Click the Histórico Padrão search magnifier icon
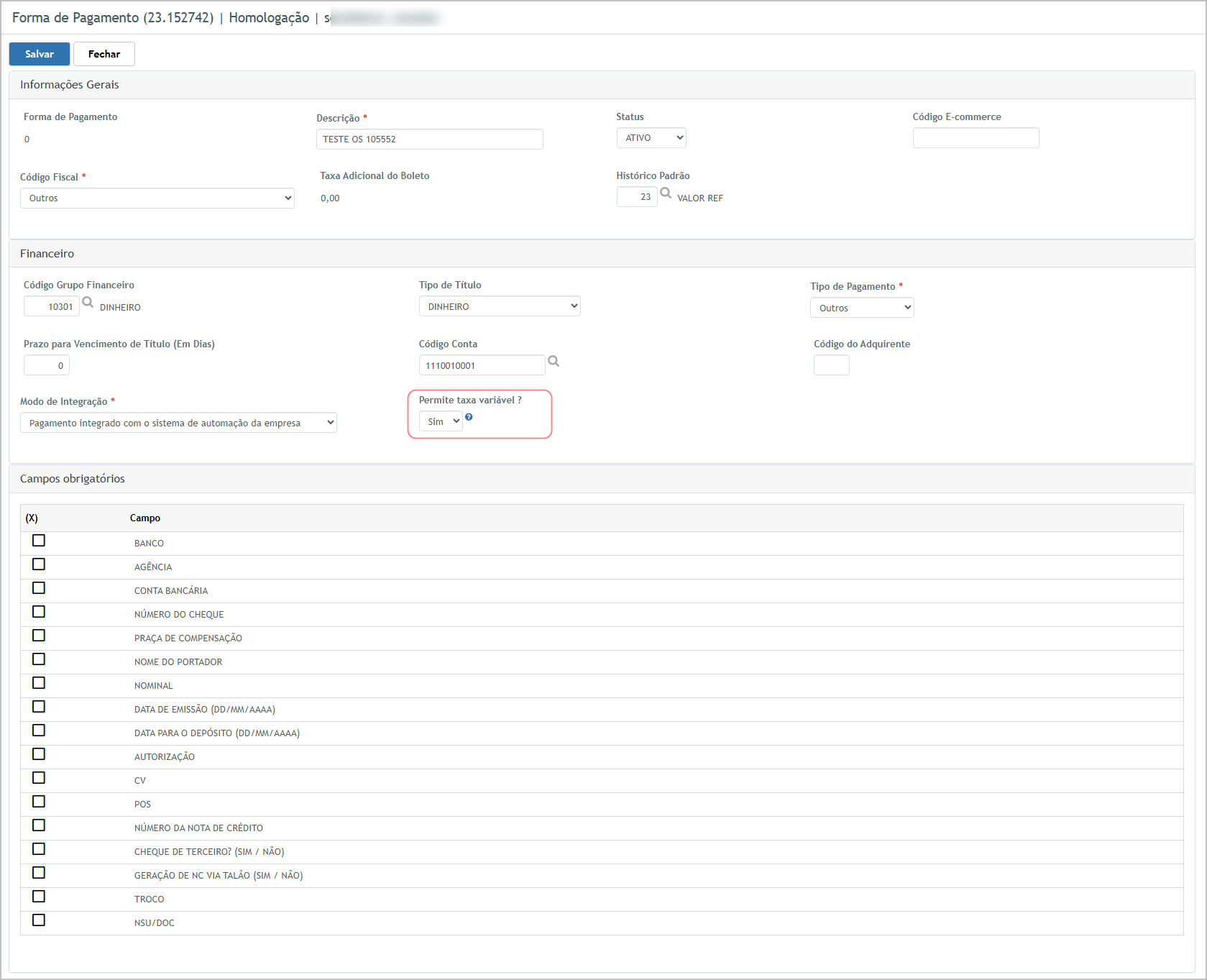The image size is (1207, 980). pos(666,193)
